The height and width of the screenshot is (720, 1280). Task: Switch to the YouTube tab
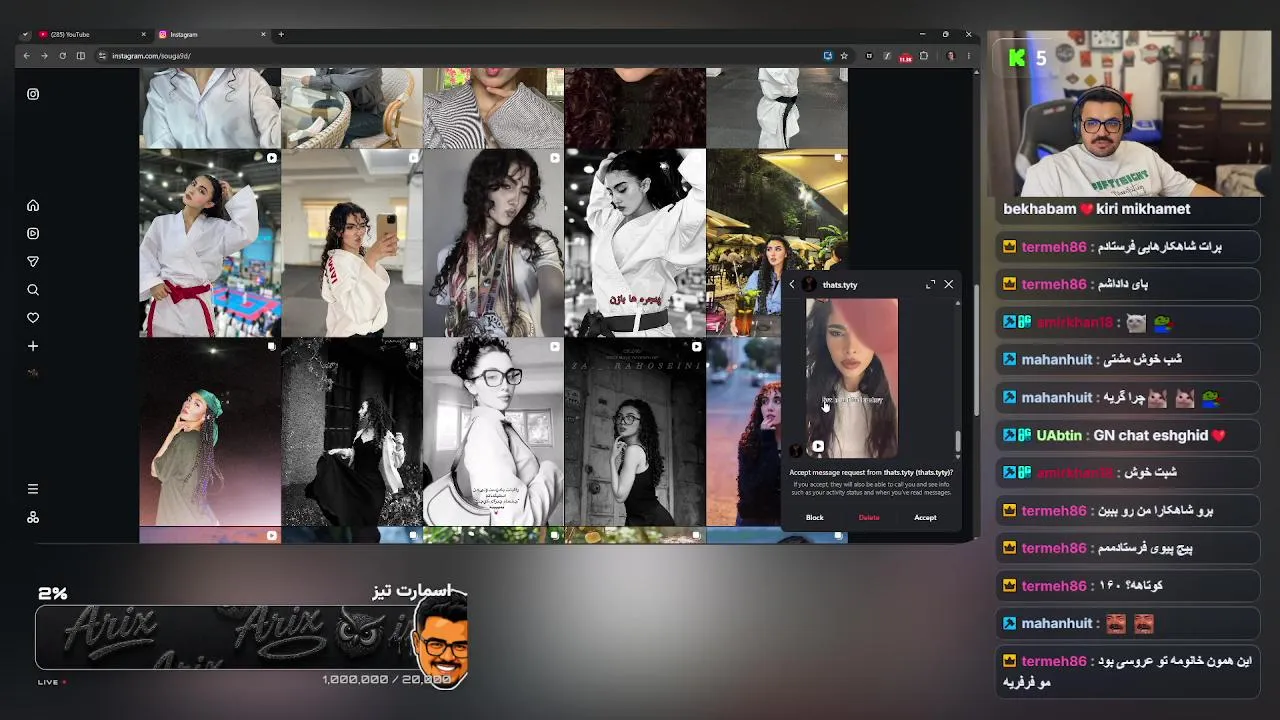(92, 35)
